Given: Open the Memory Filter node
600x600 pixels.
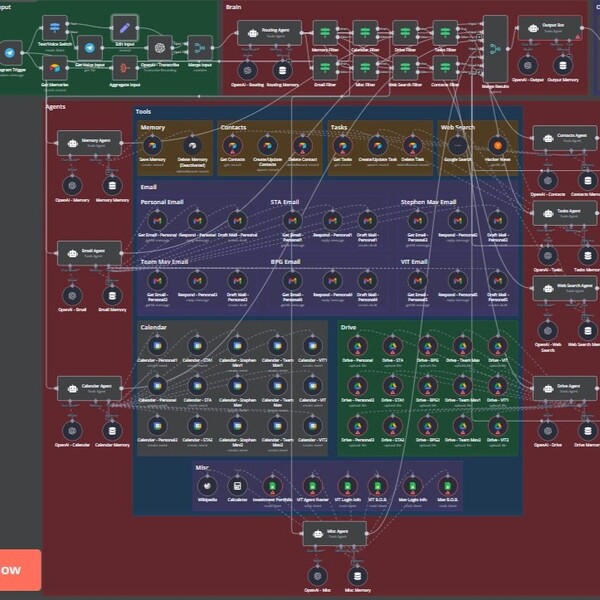Looking at the screenshot, I should pyautogui.click(x=325, y=33).
